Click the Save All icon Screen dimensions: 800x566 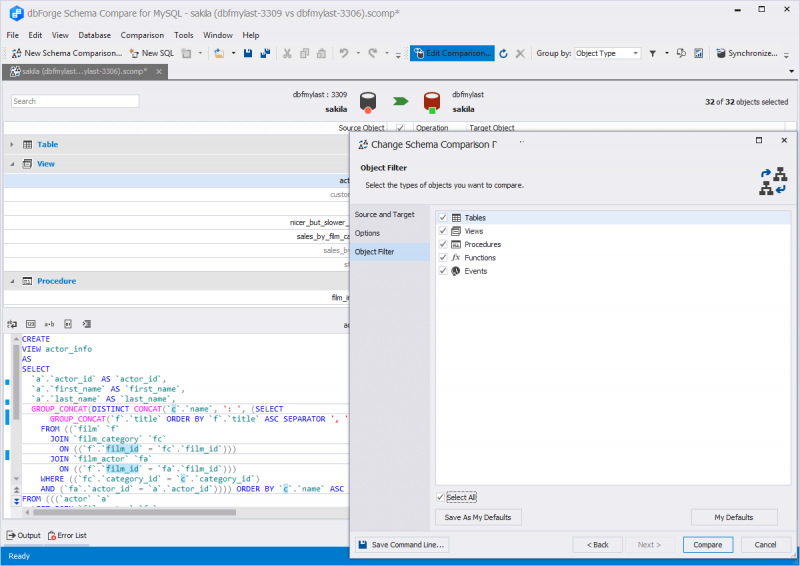[265, 53]
